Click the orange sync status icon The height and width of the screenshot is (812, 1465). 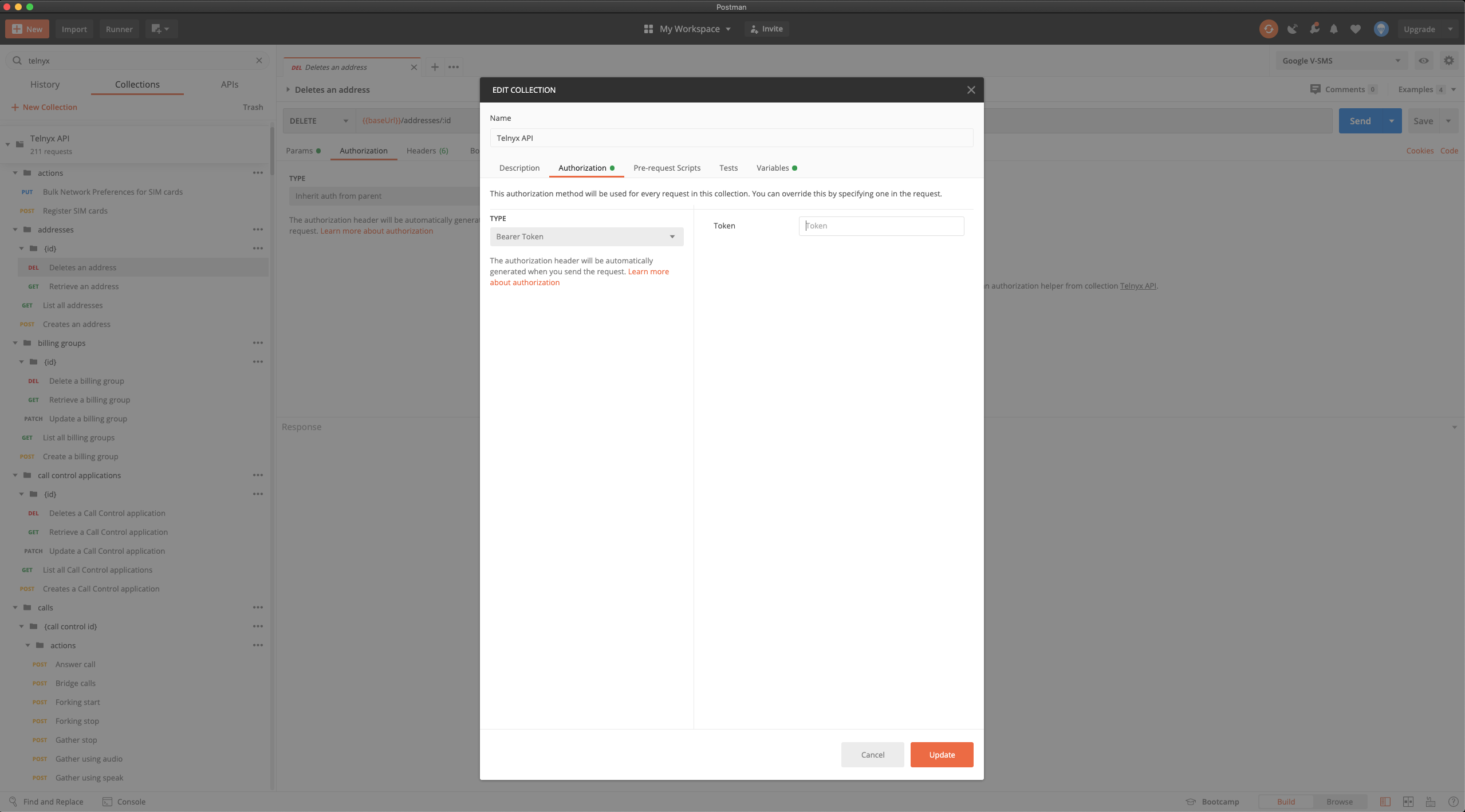(1269, 29)
